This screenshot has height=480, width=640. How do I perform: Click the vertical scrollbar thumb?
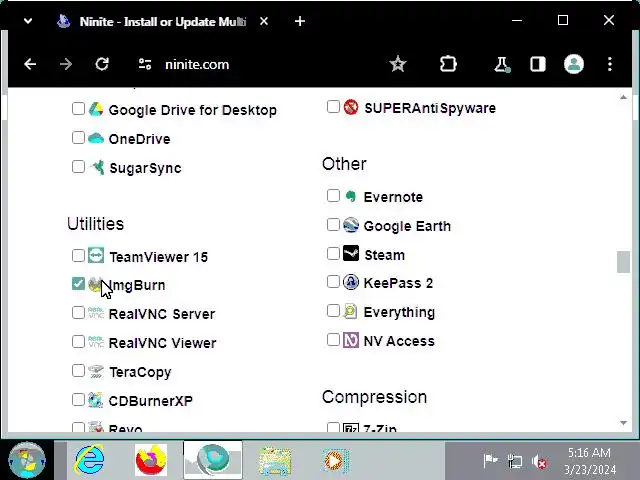point(623,262)
